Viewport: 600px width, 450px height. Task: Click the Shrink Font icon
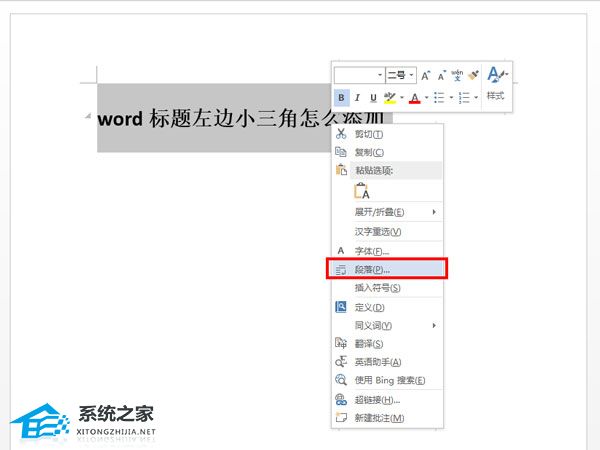[441, 75]
